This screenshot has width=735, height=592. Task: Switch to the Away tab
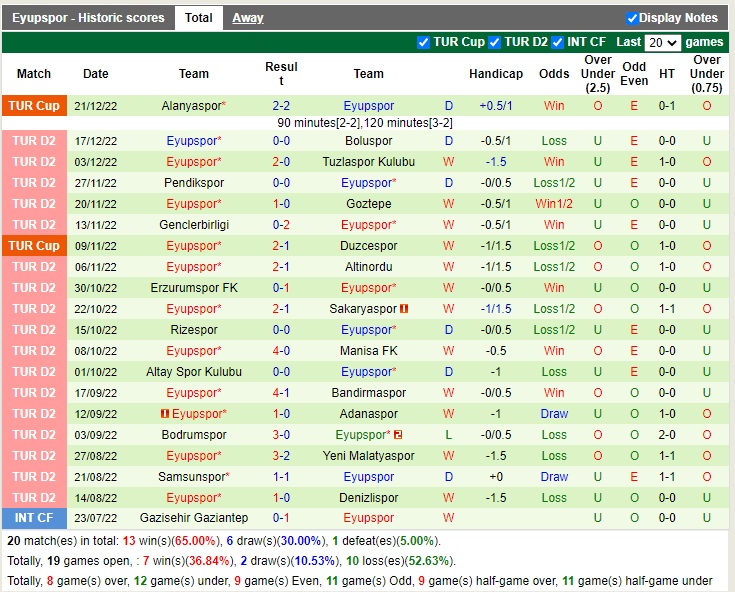(248, 18)
